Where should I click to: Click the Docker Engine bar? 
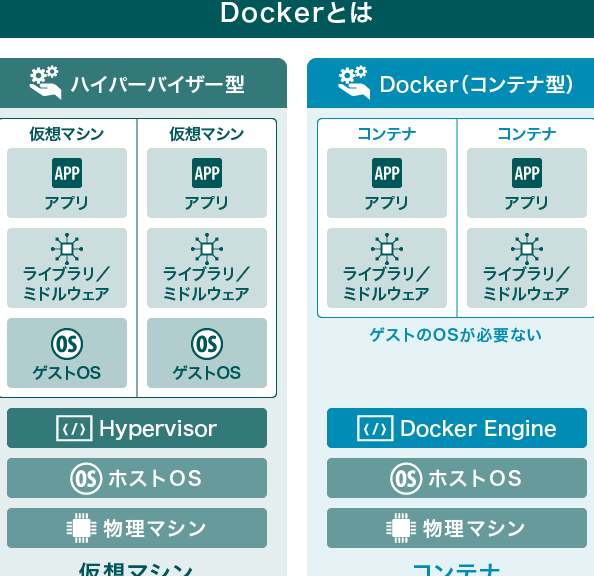(457, 428)
